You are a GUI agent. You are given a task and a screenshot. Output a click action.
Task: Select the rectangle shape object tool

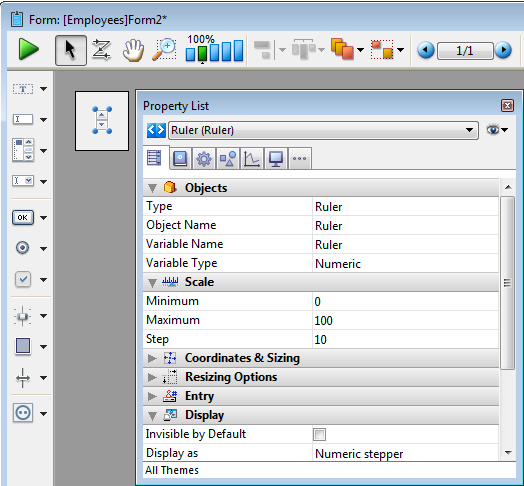[23, 346]
